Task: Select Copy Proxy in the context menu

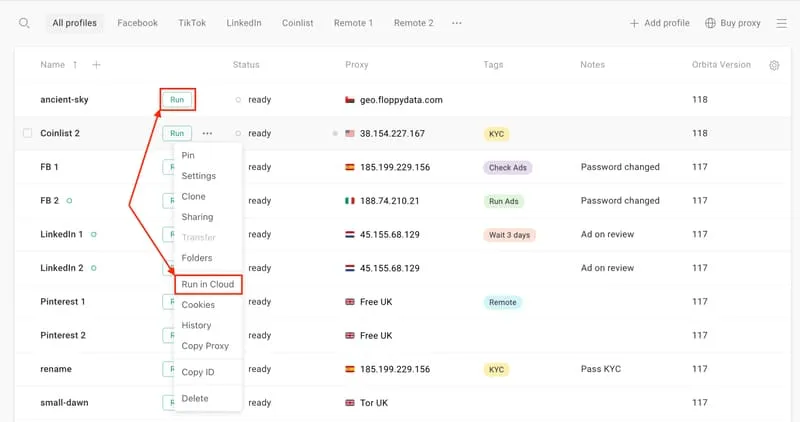Action: coord(205,345)
